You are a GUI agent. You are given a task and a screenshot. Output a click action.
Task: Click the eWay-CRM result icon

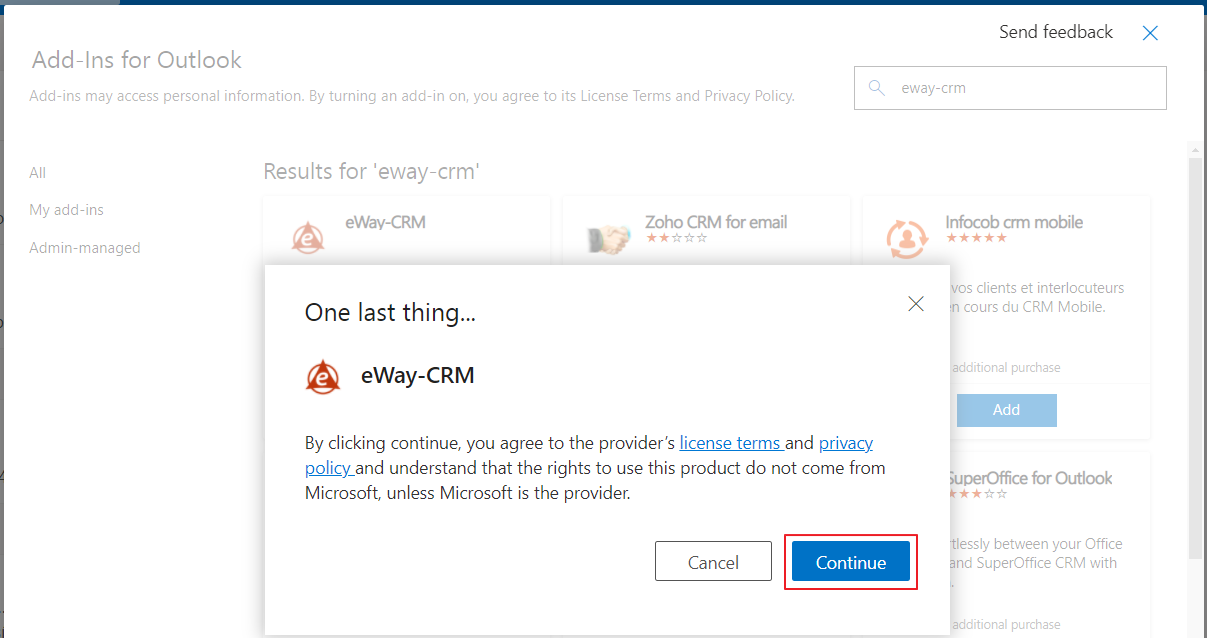[x=308, y=237]
